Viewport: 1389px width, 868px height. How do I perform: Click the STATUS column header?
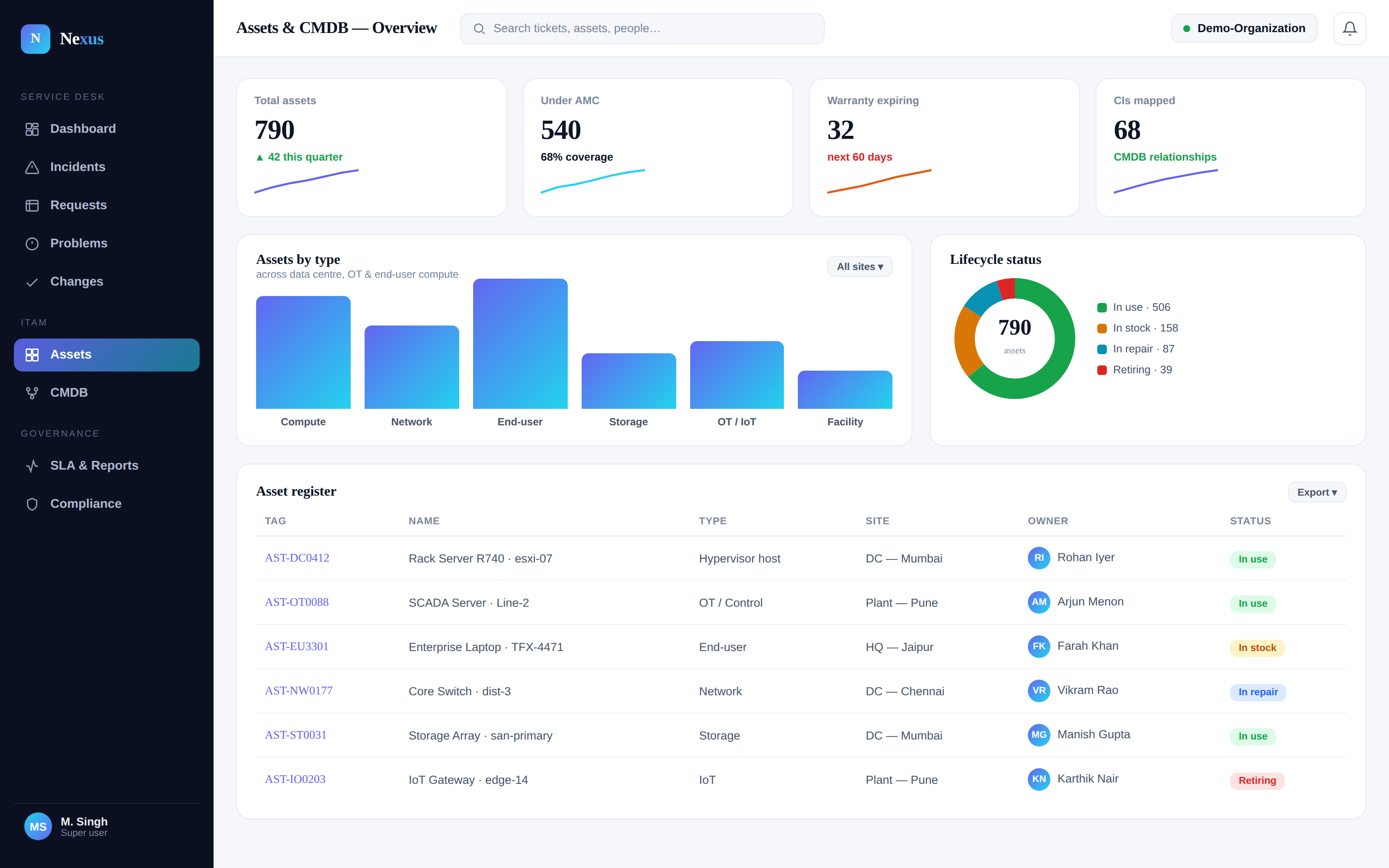click(x=1250, y=521)
